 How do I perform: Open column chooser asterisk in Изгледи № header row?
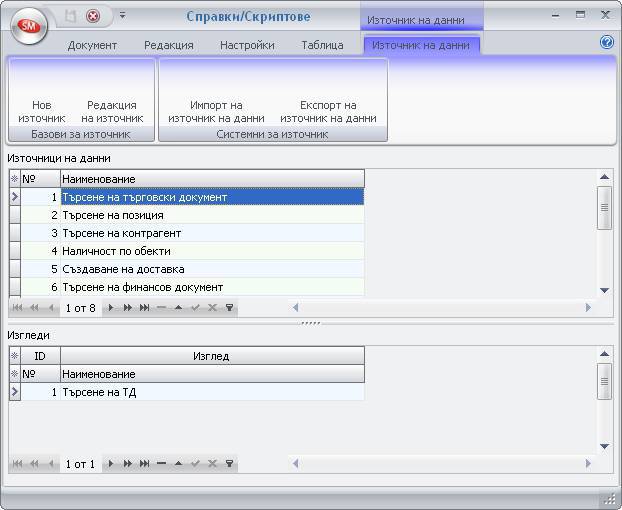click(x=15, y=374)
